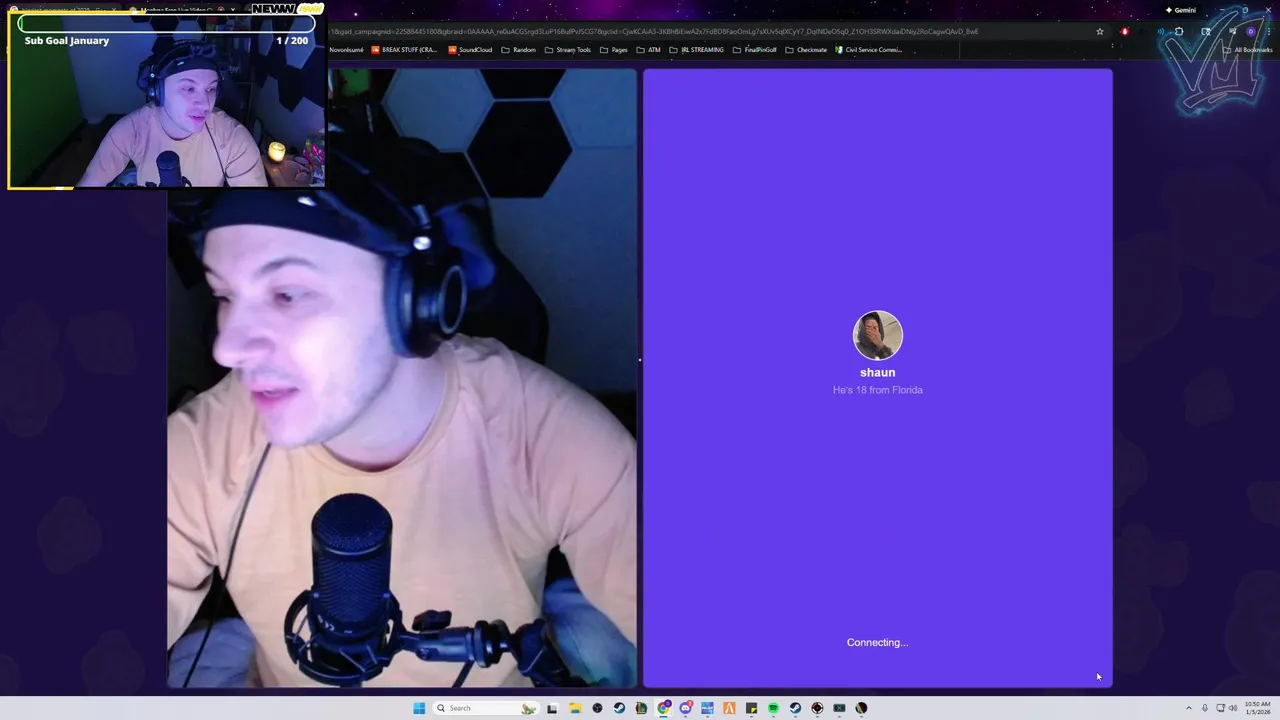Open the Chrome extensions puzzle icon
The height and width of the screenshot is (720, 1280).
1179,31
